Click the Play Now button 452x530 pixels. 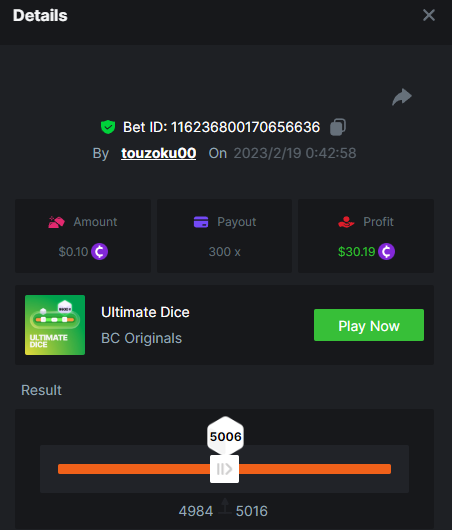pos(369,325)
